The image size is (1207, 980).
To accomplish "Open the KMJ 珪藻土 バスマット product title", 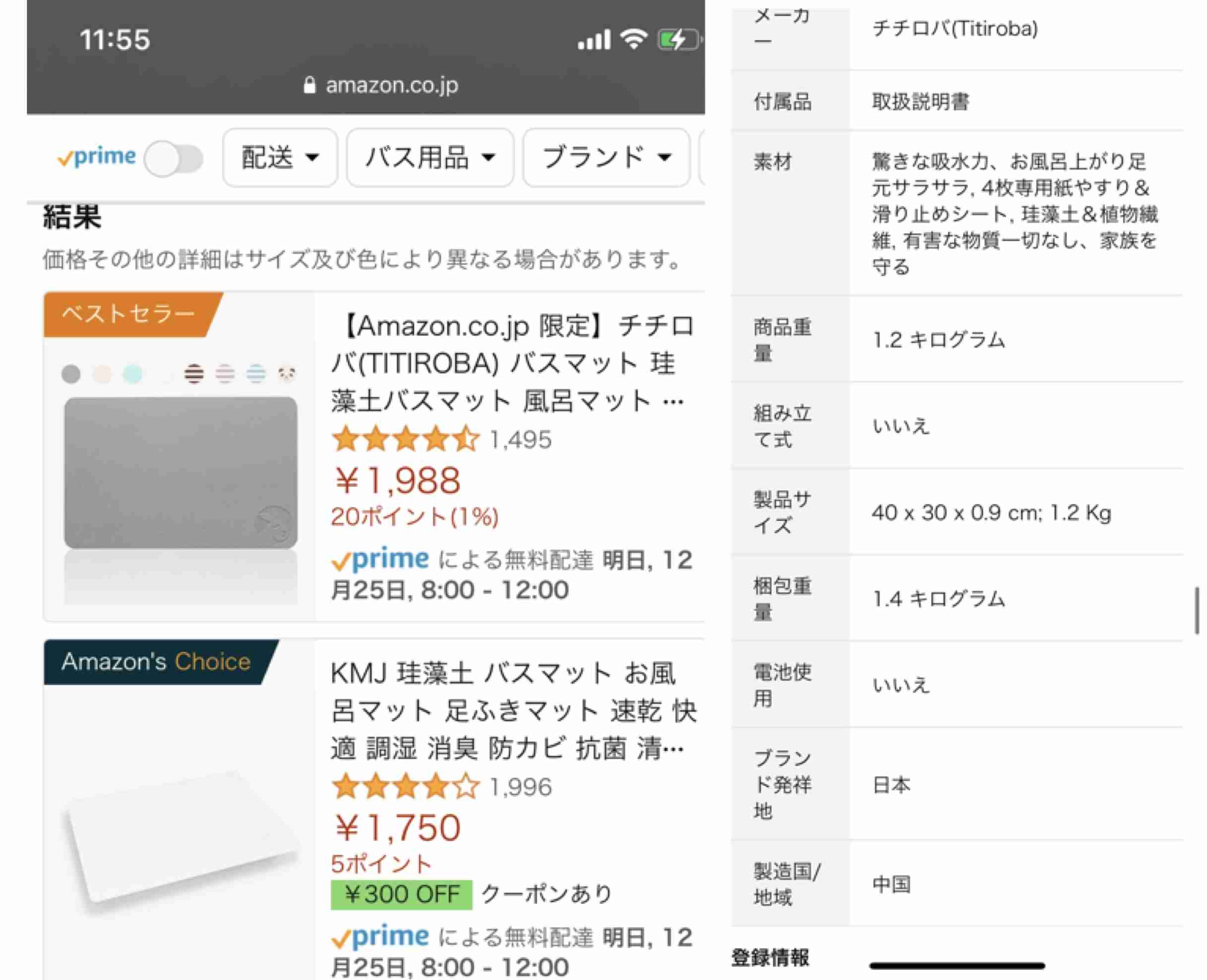I will pyautogui.click(x=513, y=711).
